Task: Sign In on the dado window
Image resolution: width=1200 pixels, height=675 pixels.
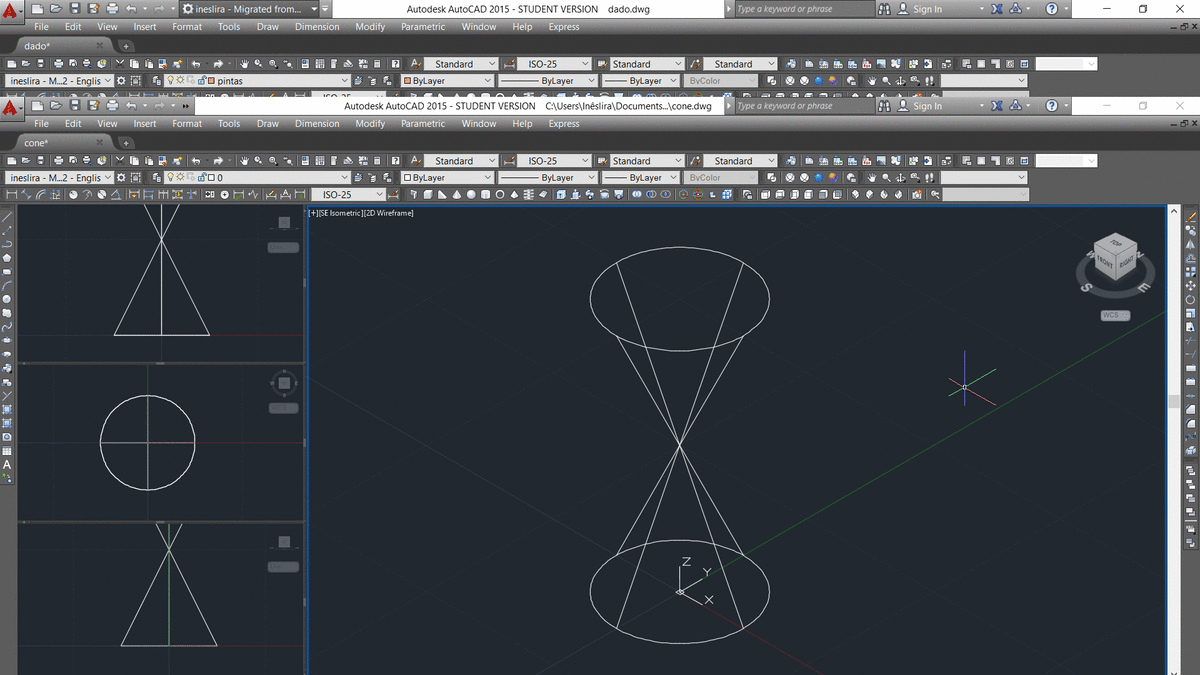Action: tap(927, 9)
